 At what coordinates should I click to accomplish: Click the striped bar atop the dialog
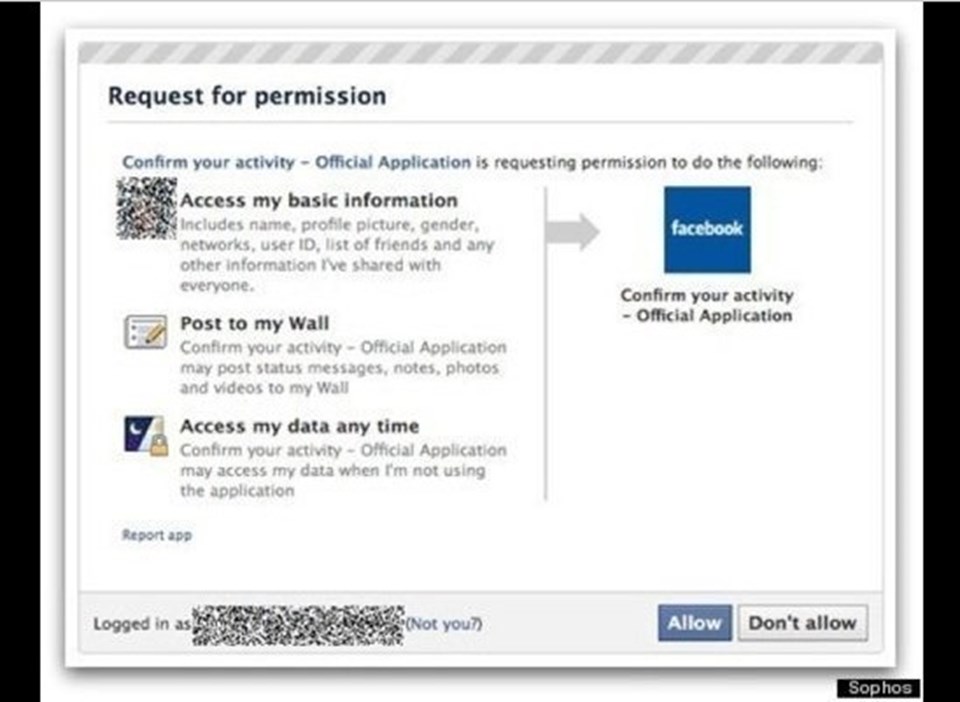[481, 53]
